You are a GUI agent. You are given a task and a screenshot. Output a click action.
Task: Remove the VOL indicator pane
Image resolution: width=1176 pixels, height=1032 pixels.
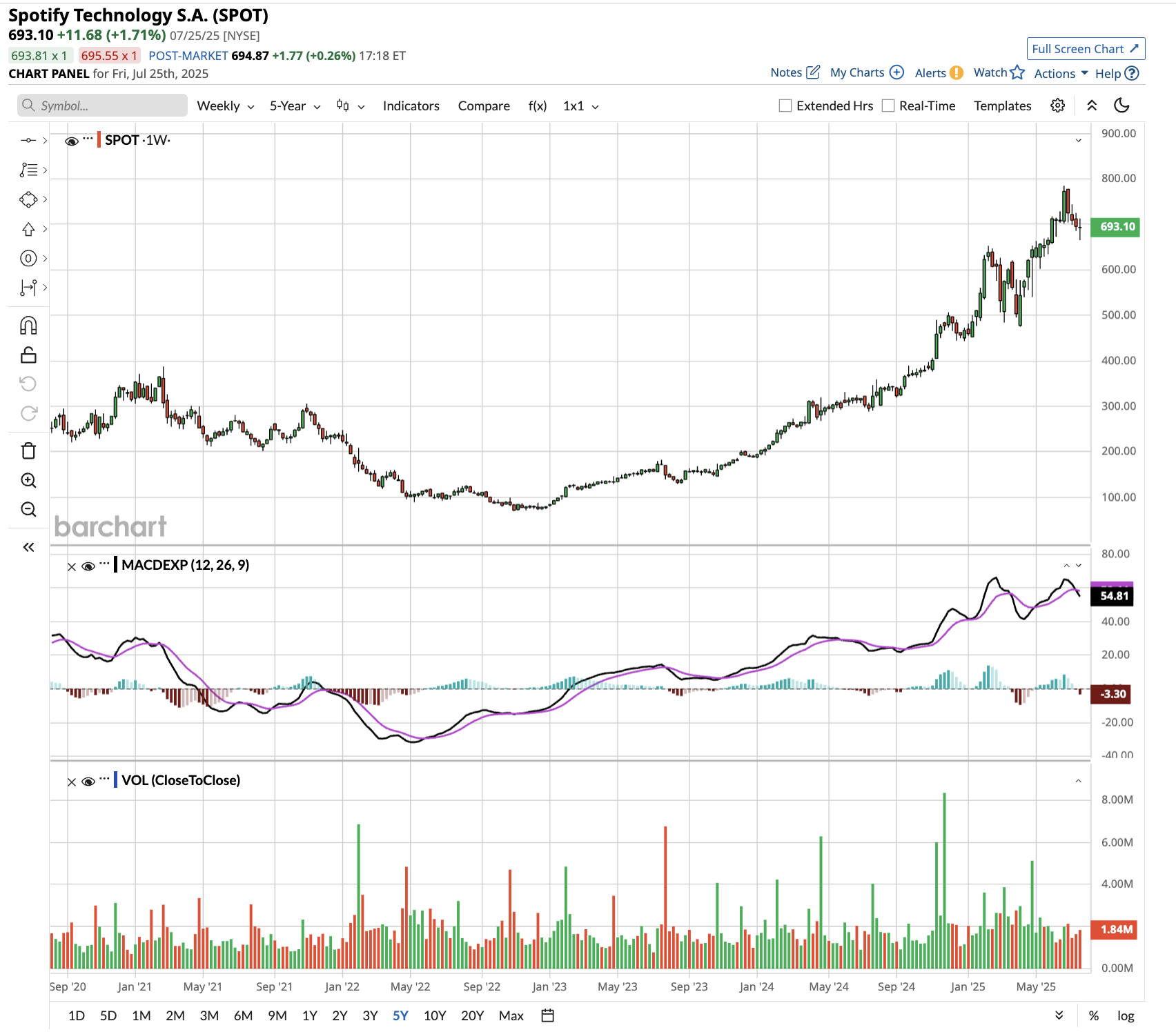tap(72, 782)
